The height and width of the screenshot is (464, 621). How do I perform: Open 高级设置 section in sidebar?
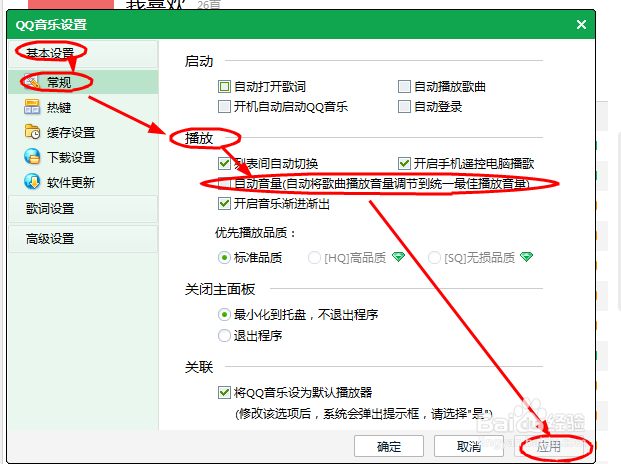[83, 239]
